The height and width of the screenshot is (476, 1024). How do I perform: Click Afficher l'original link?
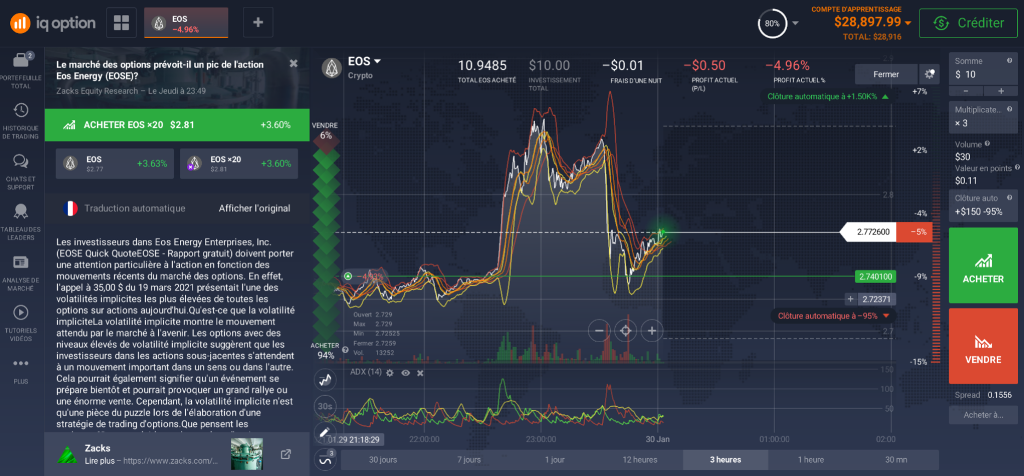click(x=255, y=208)
